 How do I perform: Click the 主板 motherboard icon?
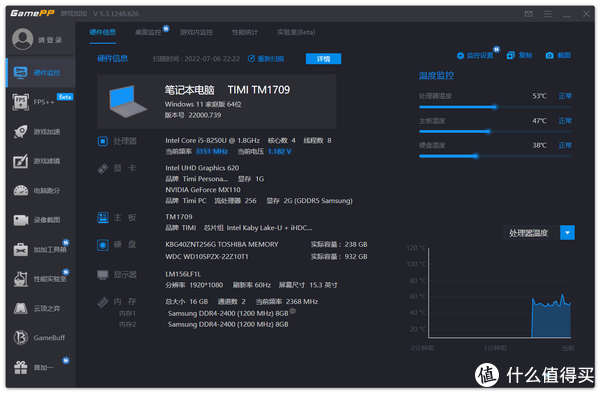tap(103, 218)
